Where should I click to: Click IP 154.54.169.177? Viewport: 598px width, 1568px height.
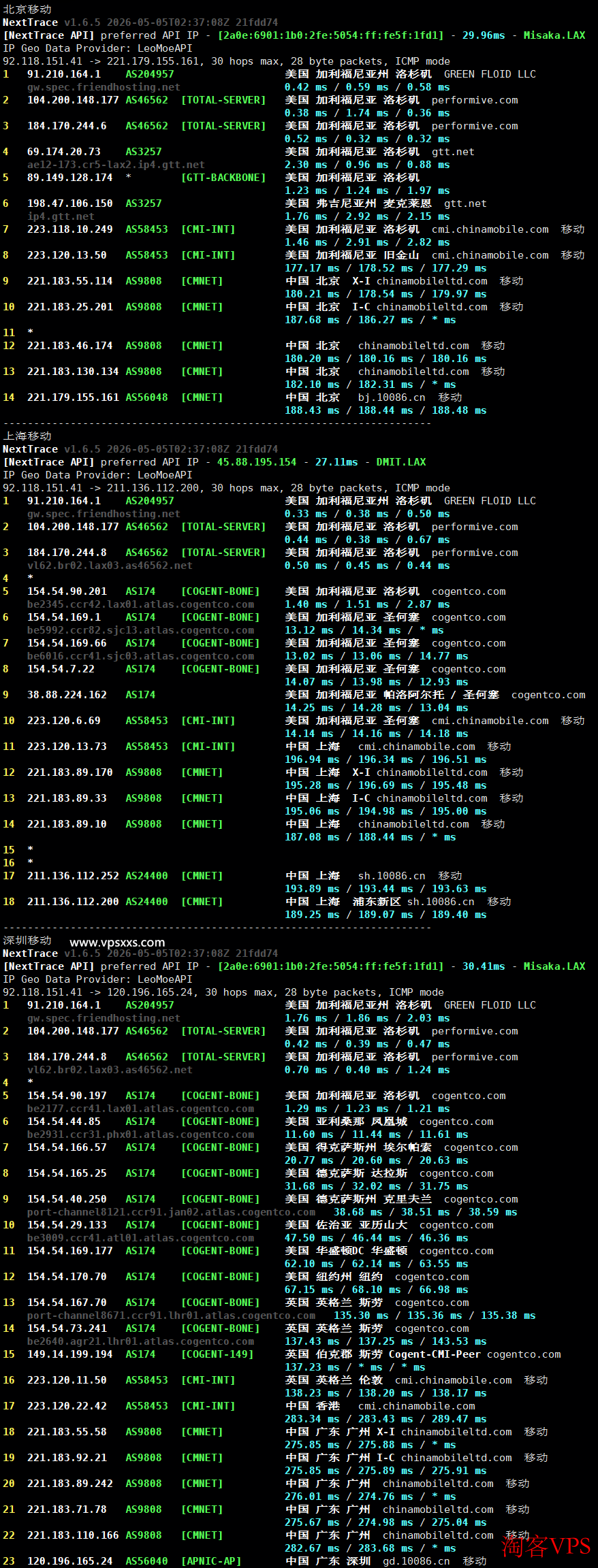(x=70, y=1251)
